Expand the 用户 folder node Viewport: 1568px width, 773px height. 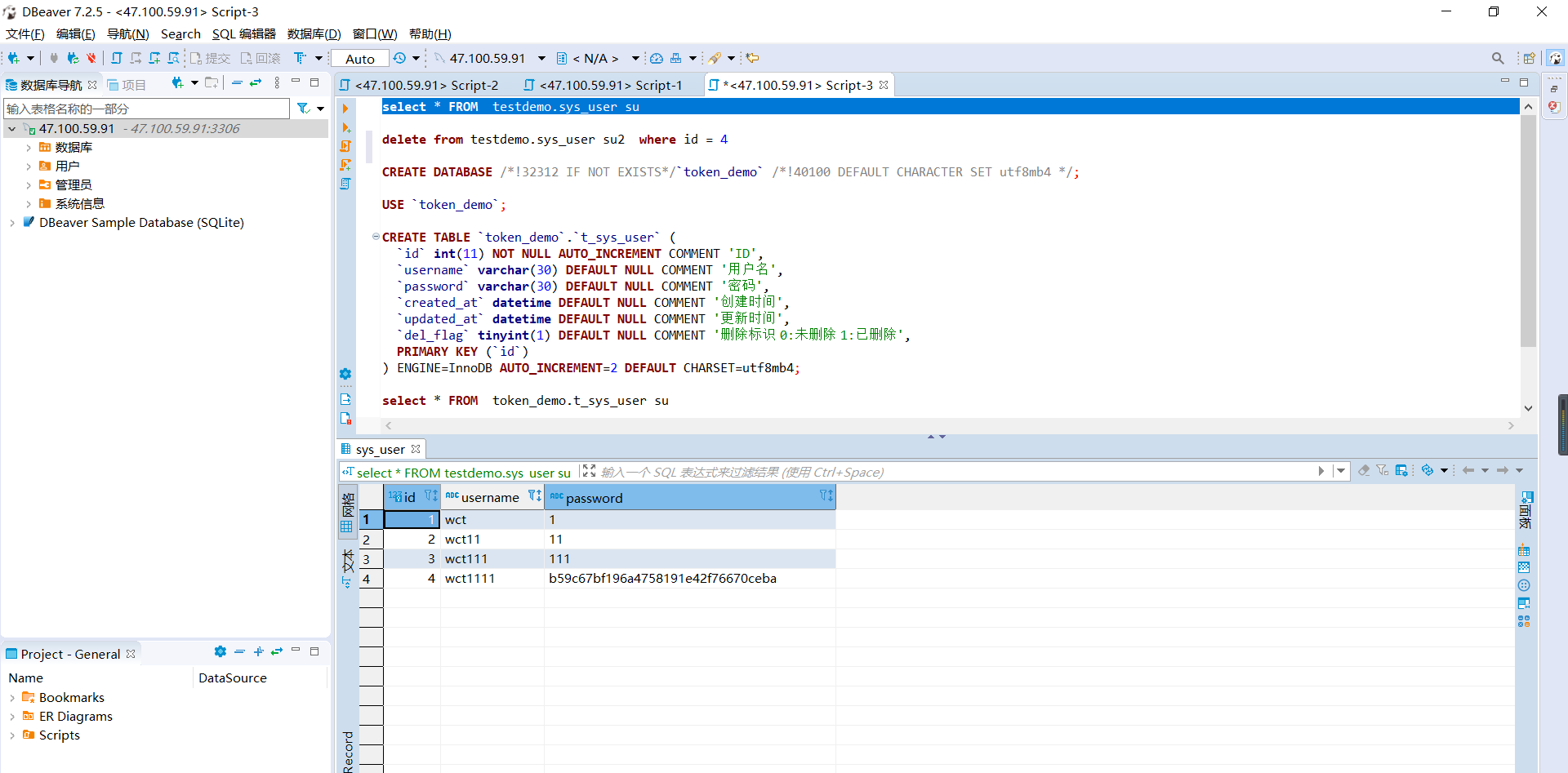click(29, 167)
